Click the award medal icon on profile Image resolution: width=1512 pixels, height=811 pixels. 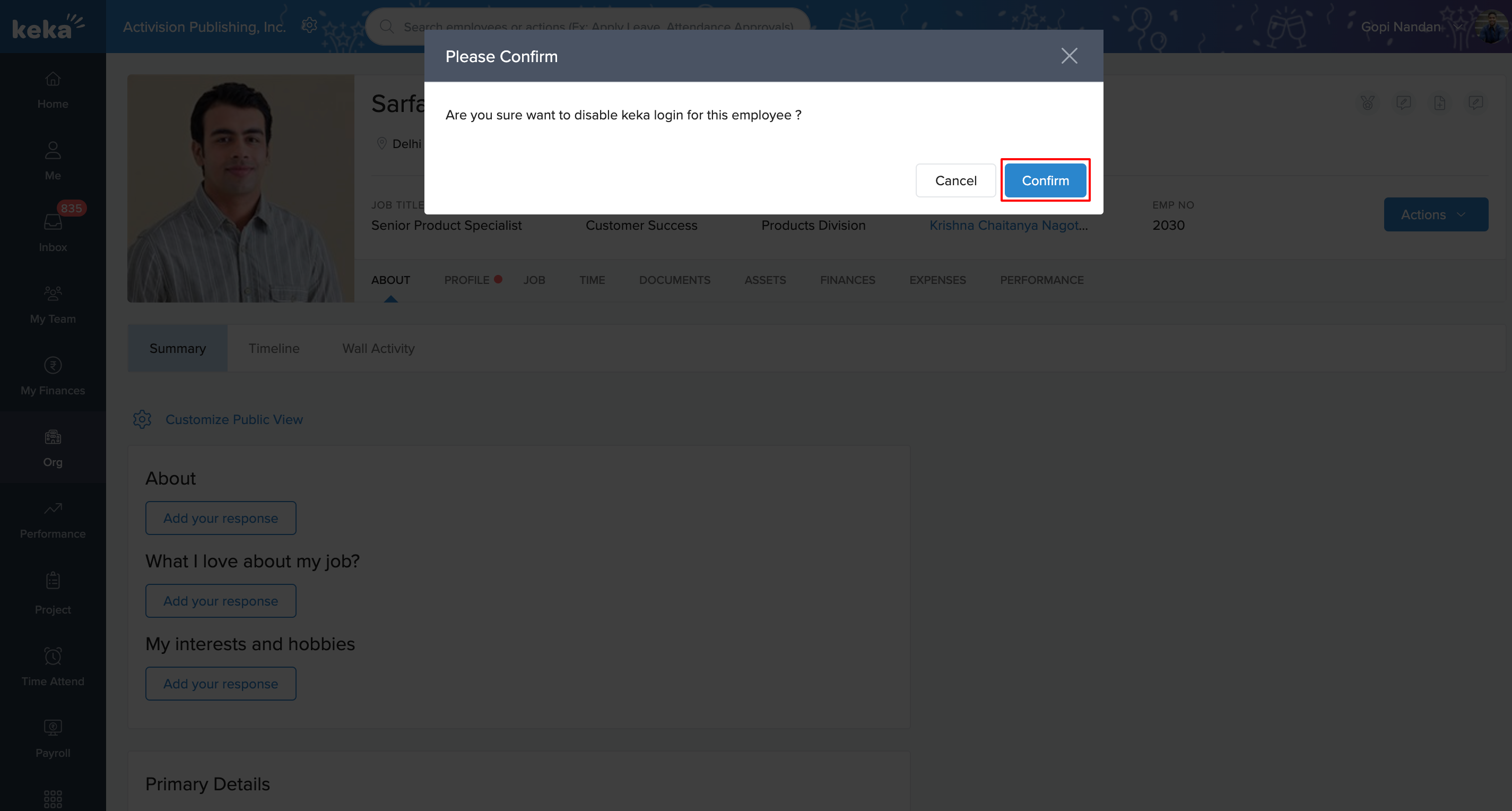pos(1368,103)
